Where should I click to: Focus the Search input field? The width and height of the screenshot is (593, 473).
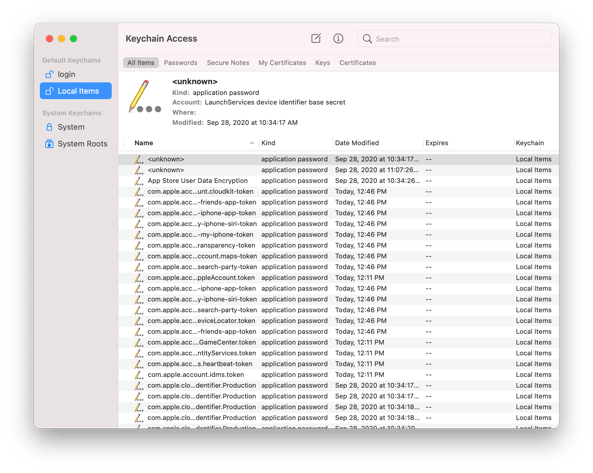pyautogui.click(x=454, y=39)
